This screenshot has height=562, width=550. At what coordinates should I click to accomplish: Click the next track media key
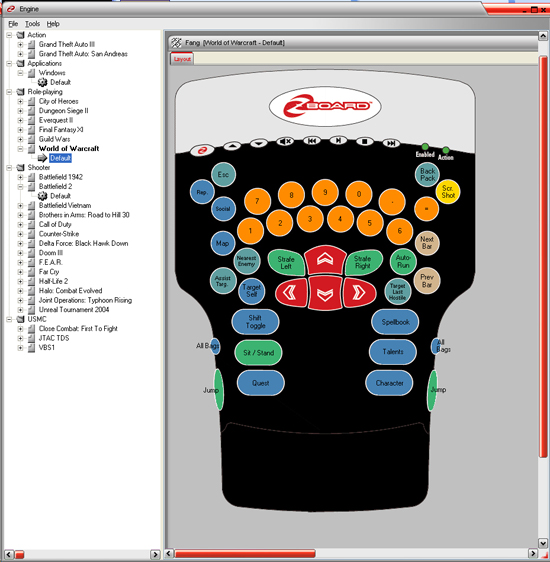391,143
